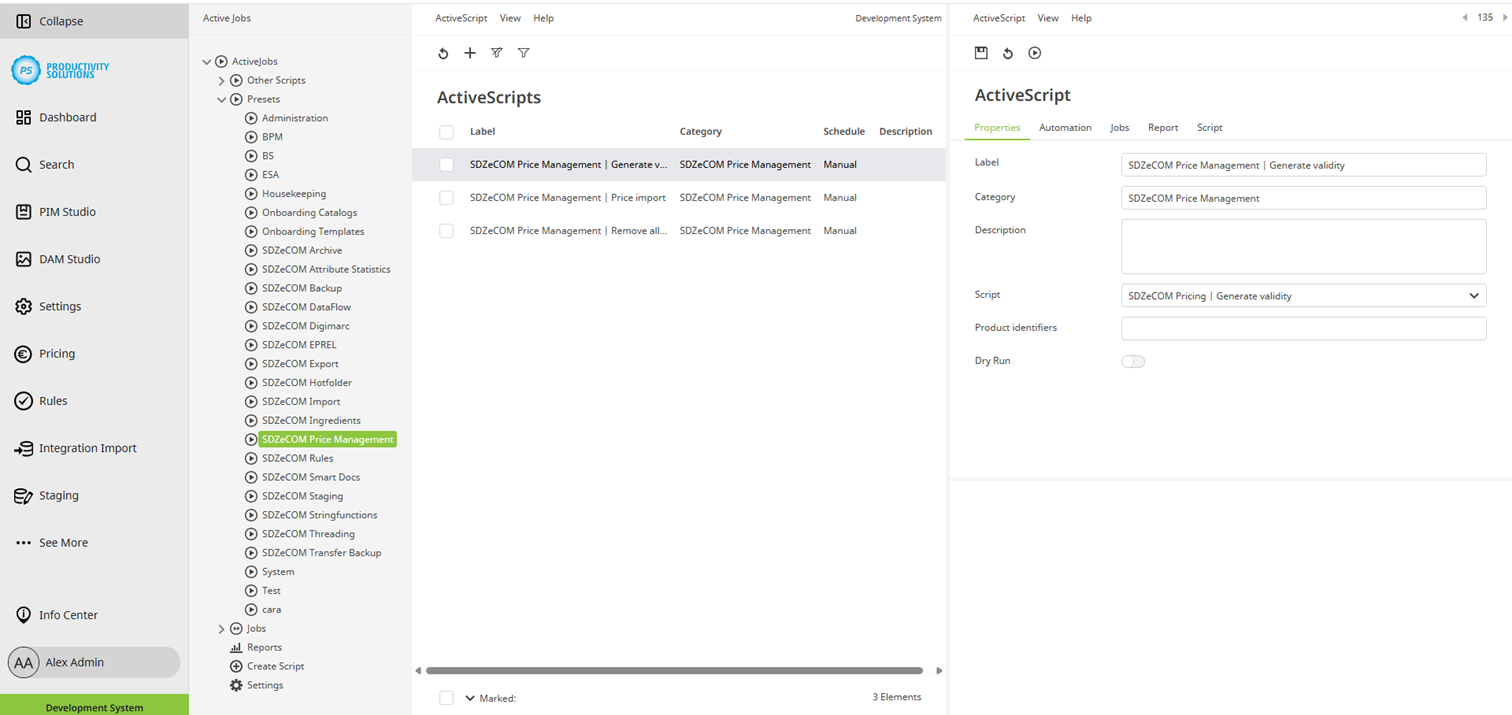This screenshot has height=715, width=1512.
Task: Disable Dry Run toggle
Action: coord(1133,361)
